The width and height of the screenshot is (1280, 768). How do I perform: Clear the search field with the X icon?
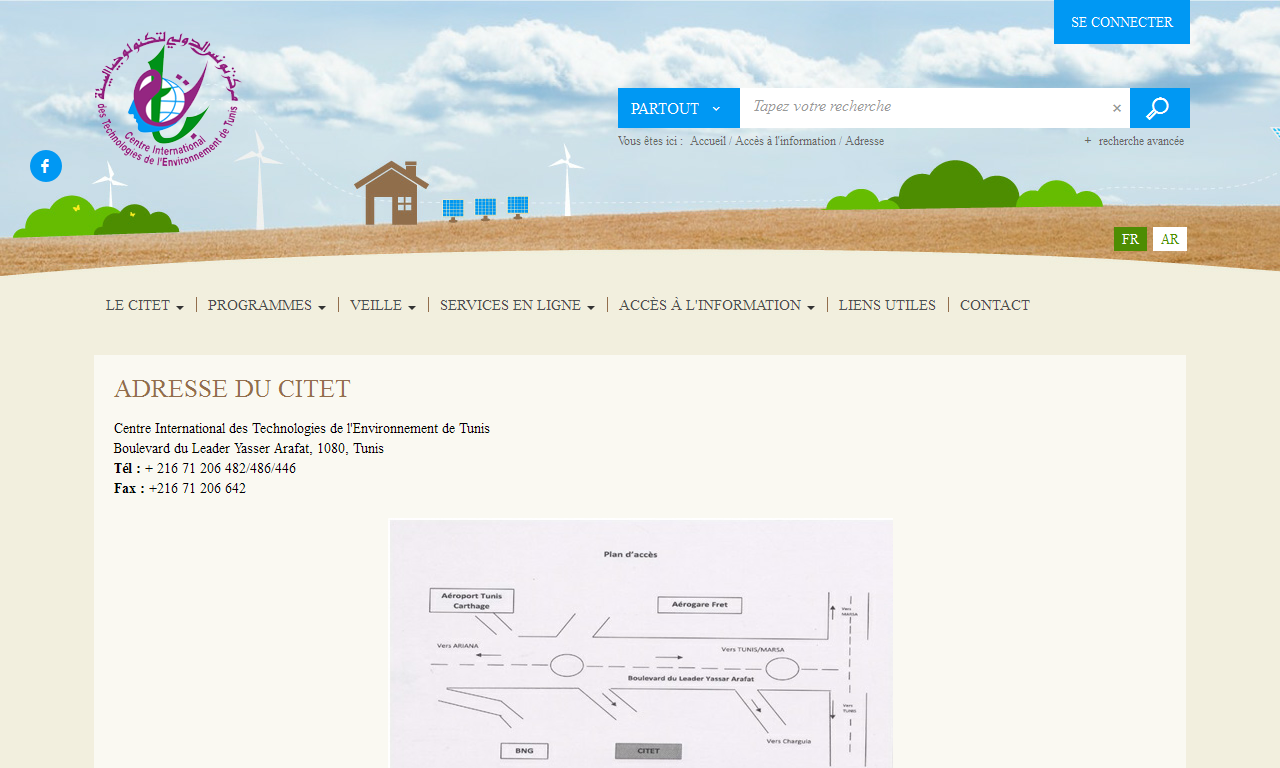(x=1117, y=108)
